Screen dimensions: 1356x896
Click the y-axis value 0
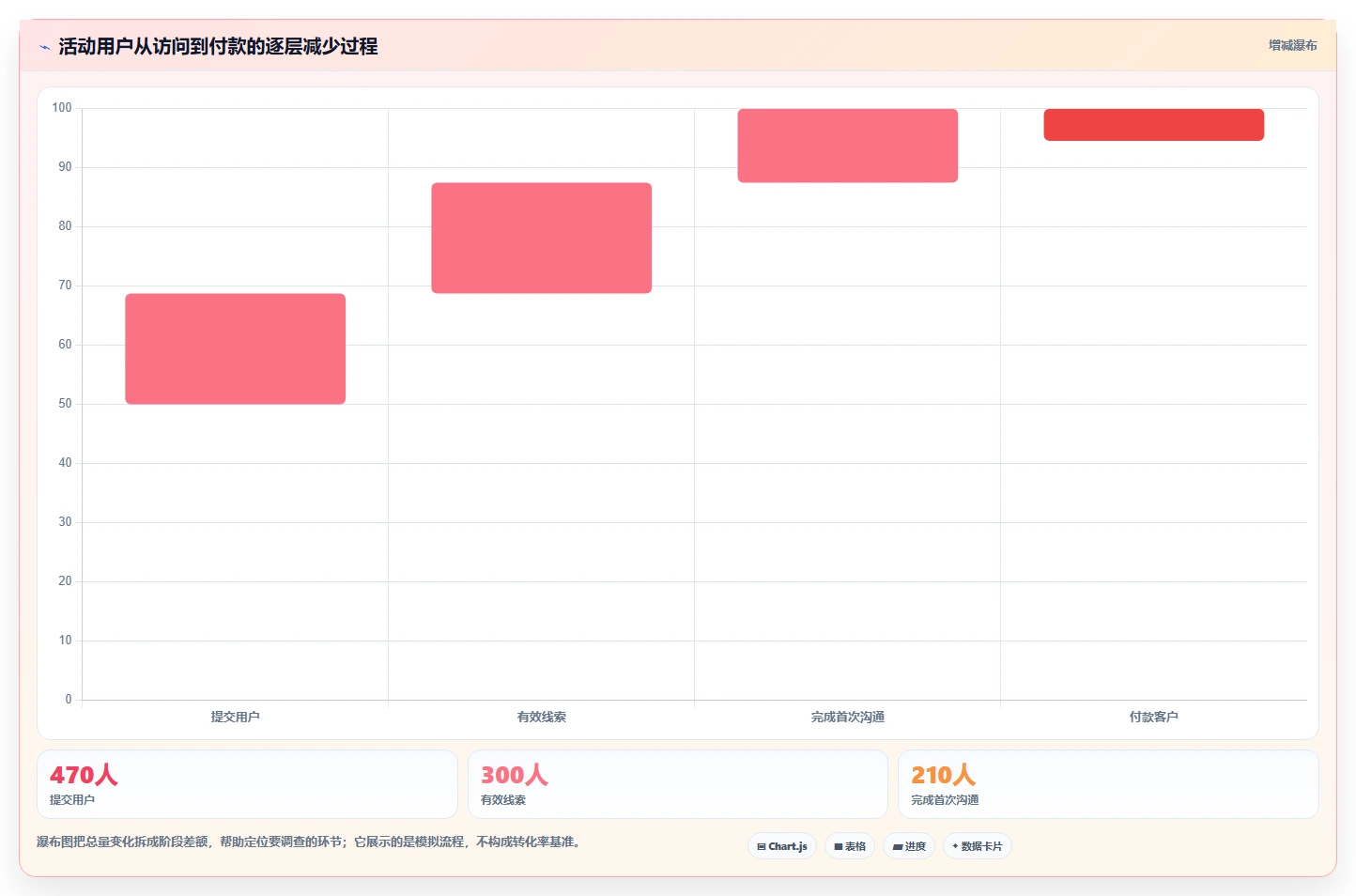[69, 700]
